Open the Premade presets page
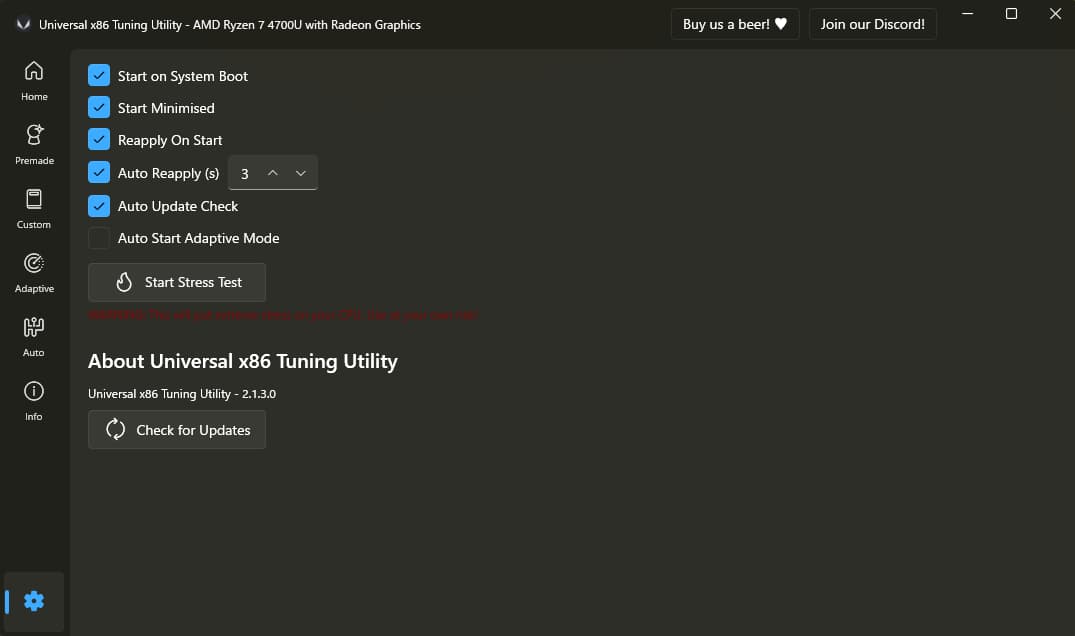The width and height of the screenshot is (1075, 636). tap(34, 145)
